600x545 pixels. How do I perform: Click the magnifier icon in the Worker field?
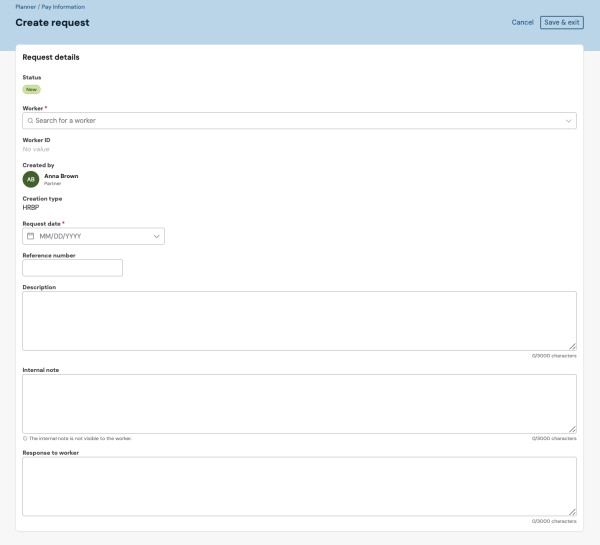[x=30, y=121]
